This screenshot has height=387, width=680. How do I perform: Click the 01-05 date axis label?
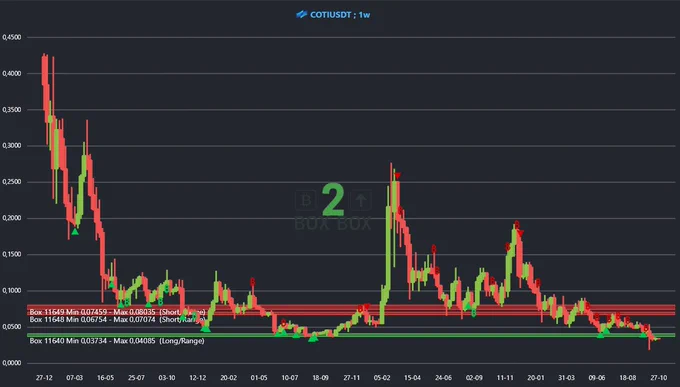point(259,378)
